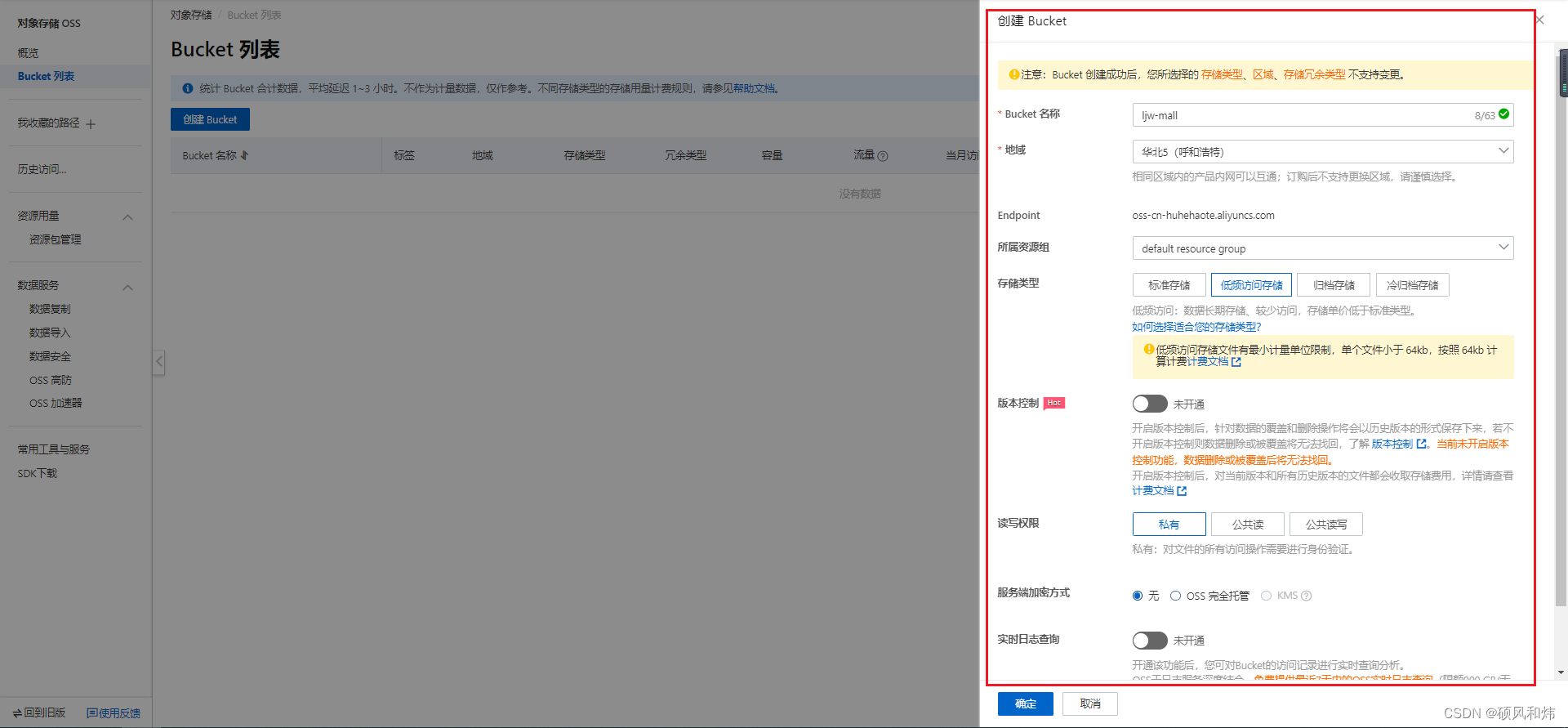Screen dimensions: 1568x728
Task: Open 常用工具与服务 in the sidebar
Action: point(54,449)
